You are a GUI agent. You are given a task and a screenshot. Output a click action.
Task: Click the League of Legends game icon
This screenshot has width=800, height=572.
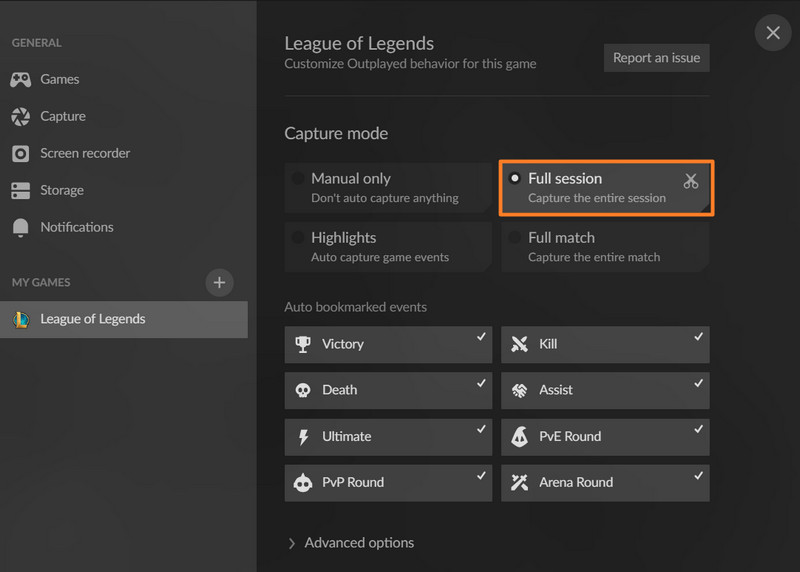point(21,320)
